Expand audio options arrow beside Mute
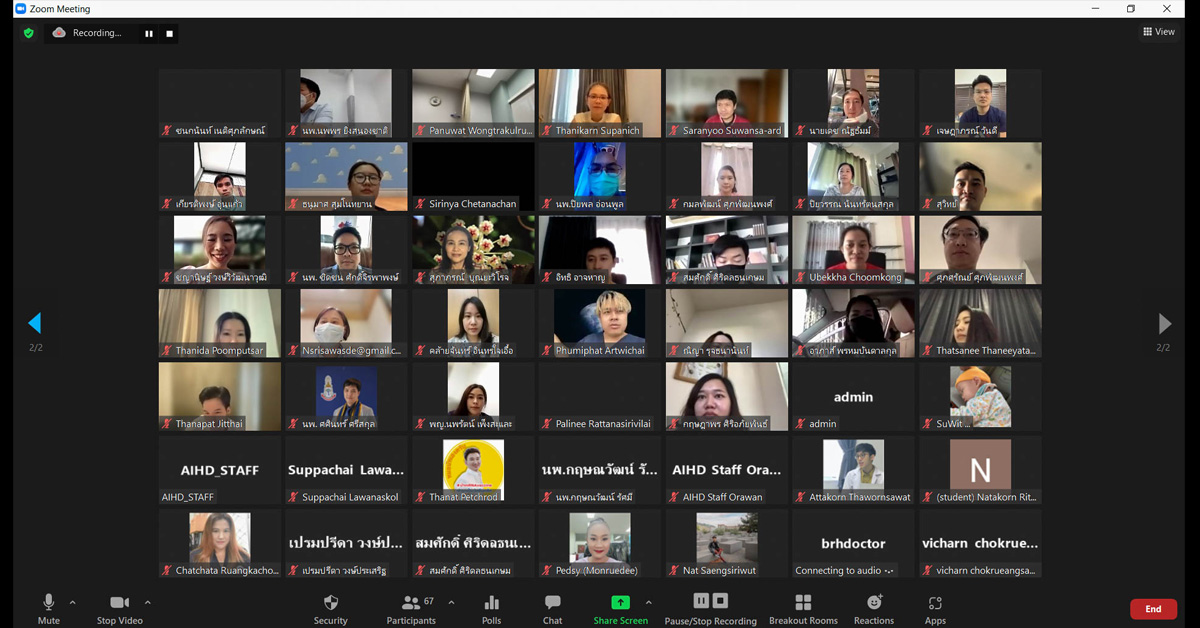1200x628 pixels. (x=72, y=602)
